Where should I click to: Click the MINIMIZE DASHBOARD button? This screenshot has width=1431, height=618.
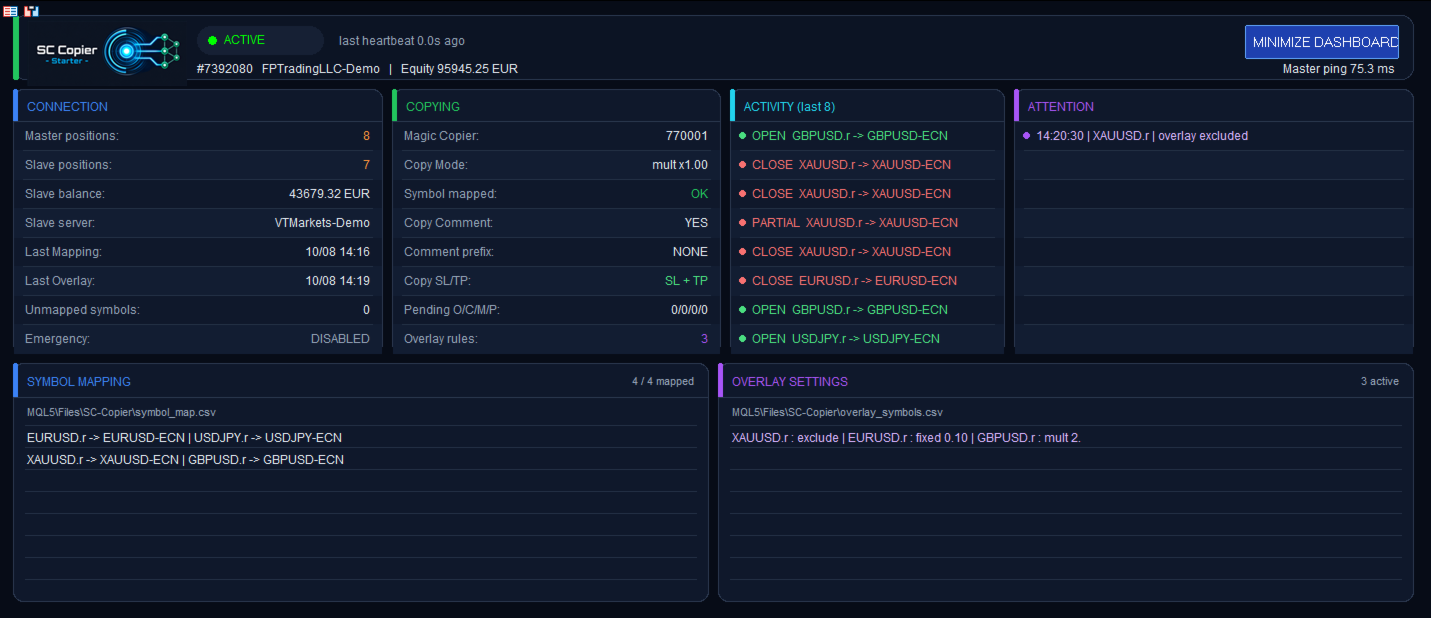click(1321, 42)
